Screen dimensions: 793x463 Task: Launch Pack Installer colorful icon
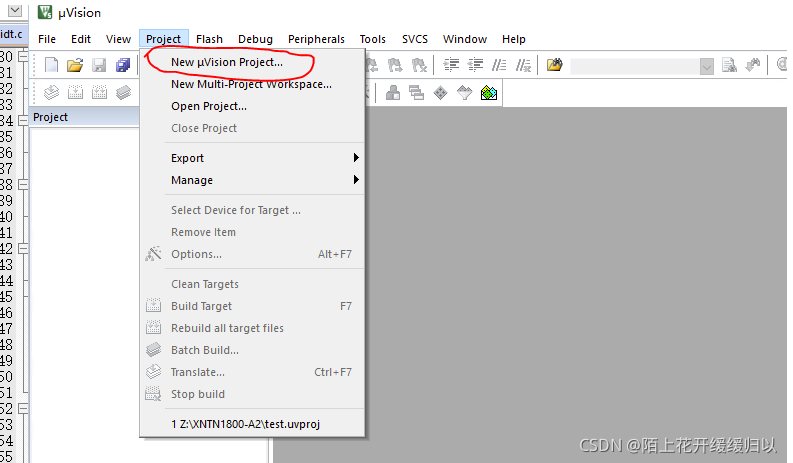[x=489, y=93]
